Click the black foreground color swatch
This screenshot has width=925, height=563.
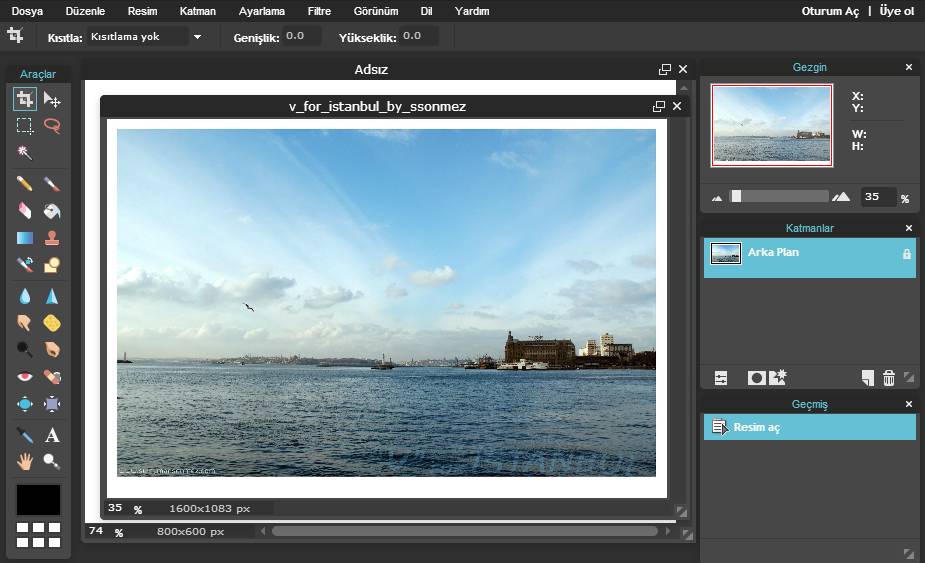click(38, 500)
